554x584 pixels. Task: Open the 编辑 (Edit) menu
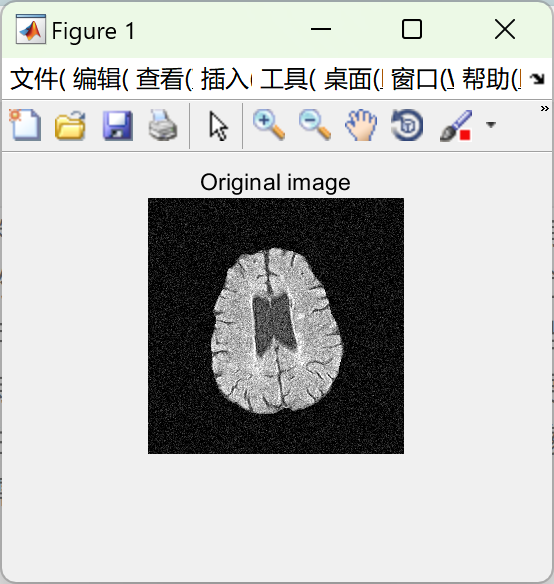point(101,79)
